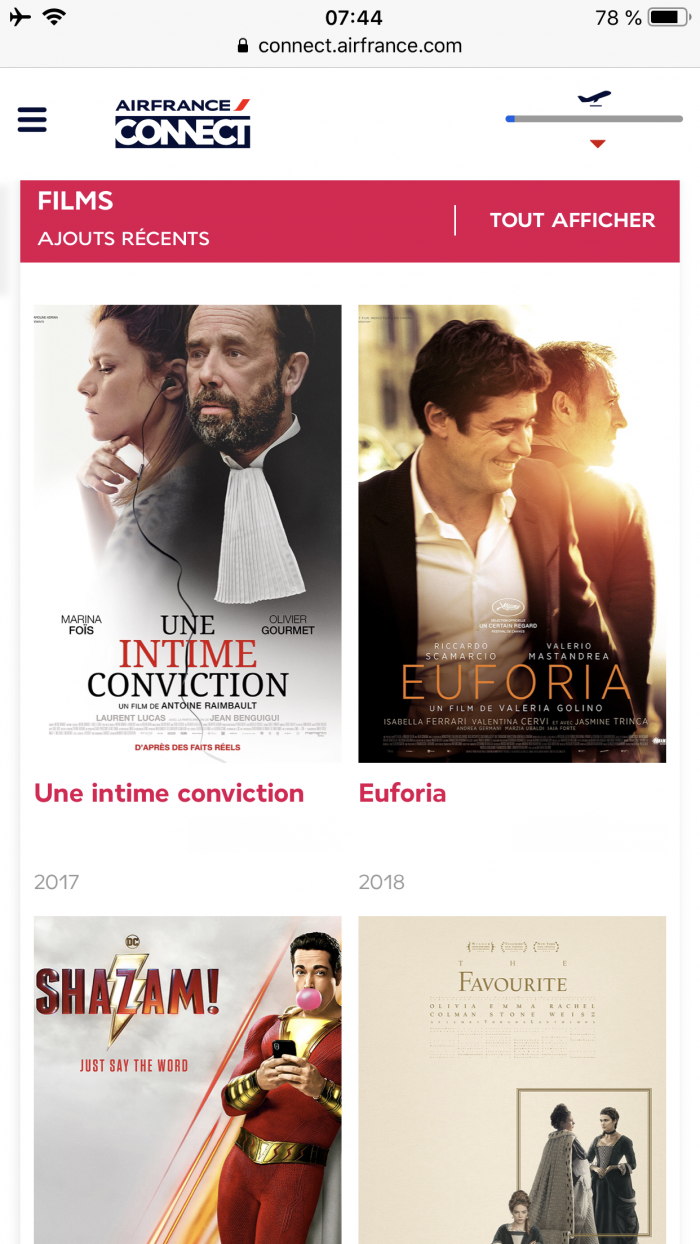Viewport: 700px width, 1244px height.
Task: Open the hamburger menu
Action: [32, 120]
